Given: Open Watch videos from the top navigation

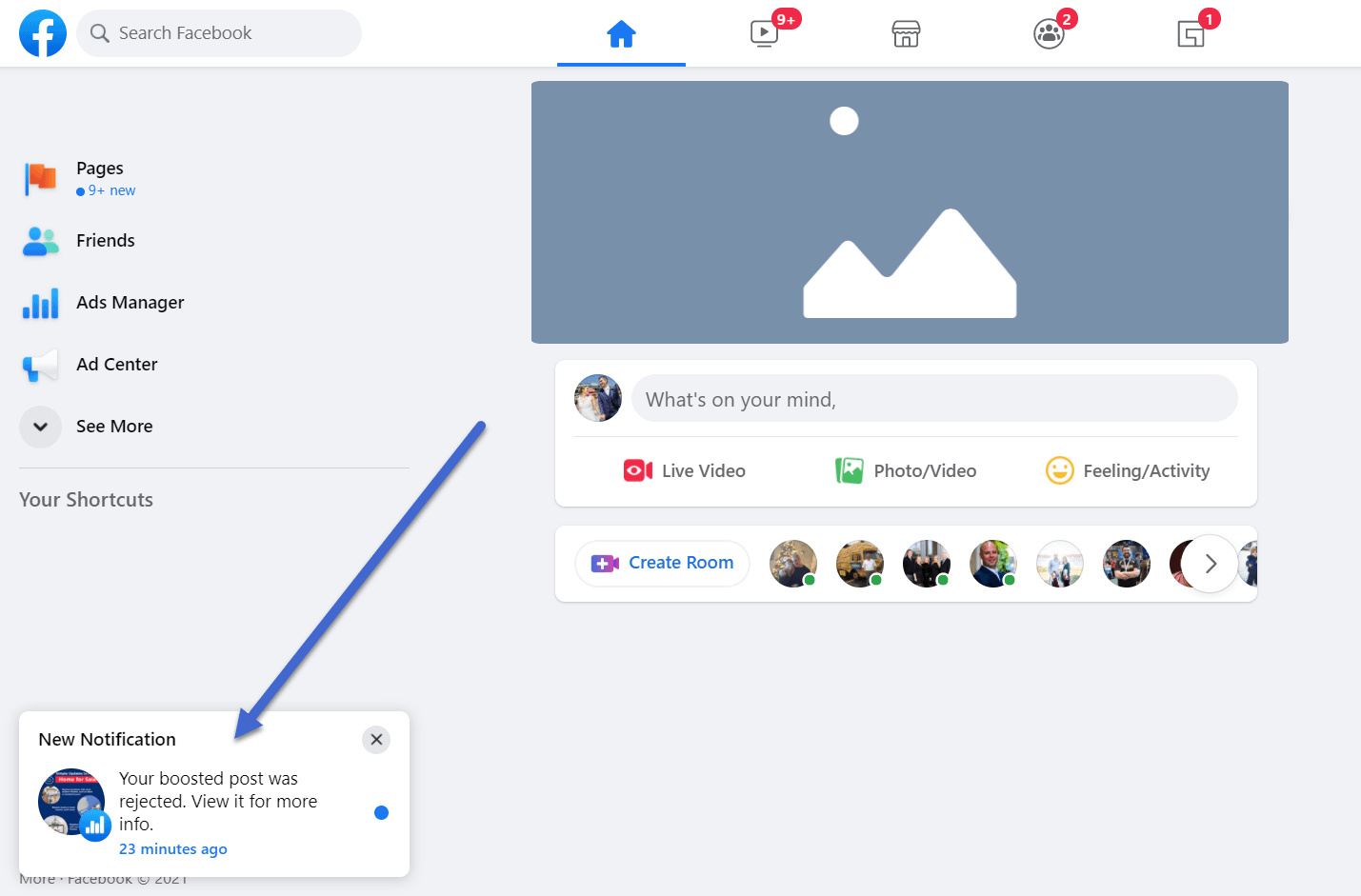Looking at the screenshot, I should click(763, 32).
